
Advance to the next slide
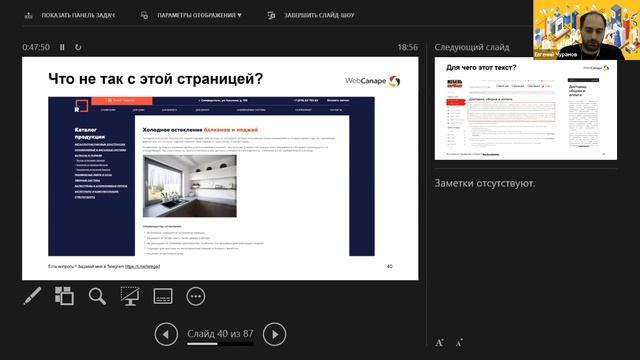click(x=274, y=334)
